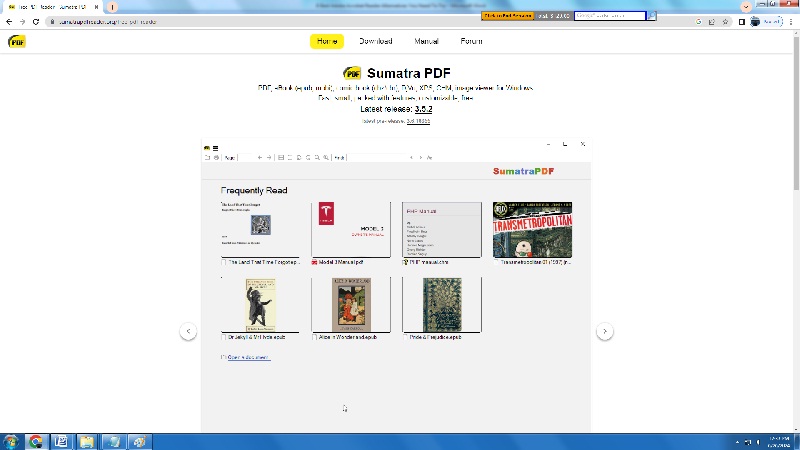Screen dimensions: 800x450
Task: Open a new browser tab
Action: tap(112, 7)
